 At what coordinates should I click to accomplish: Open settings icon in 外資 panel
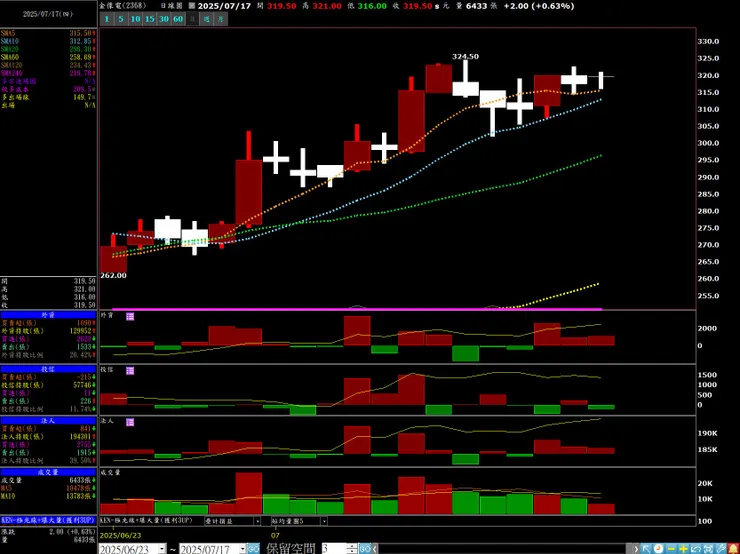point(130,316)
